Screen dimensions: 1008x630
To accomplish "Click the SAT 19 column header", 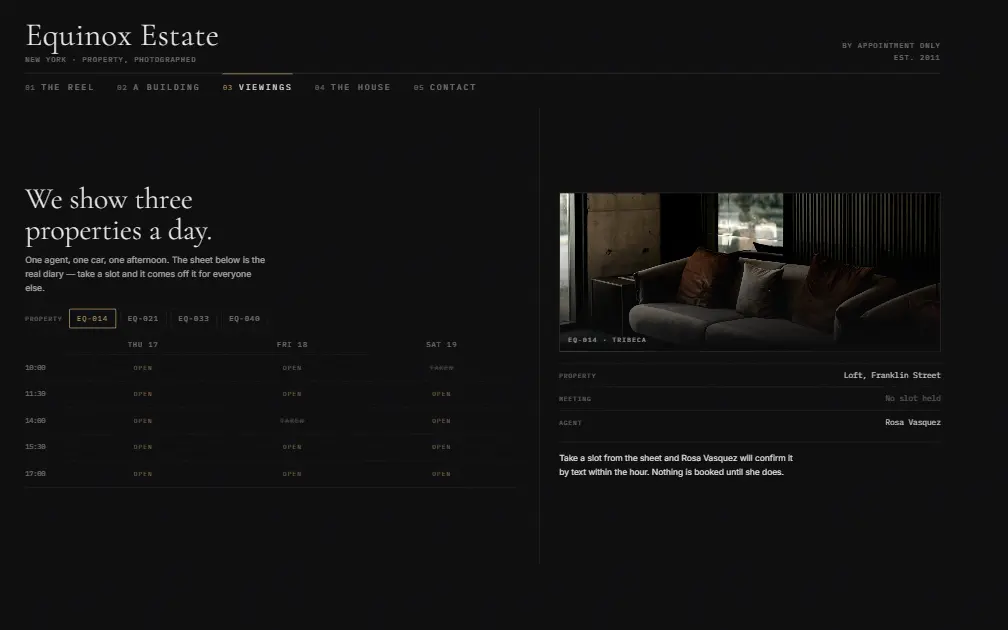I will click(x=441, y=345).
